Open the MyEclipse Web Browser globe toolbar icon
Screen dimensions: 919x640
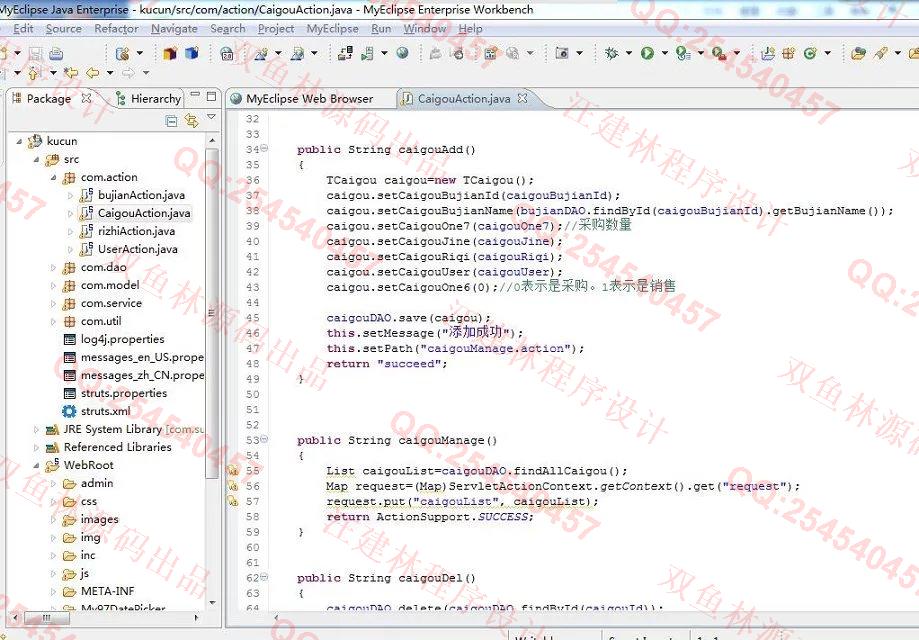pos(403,53)
